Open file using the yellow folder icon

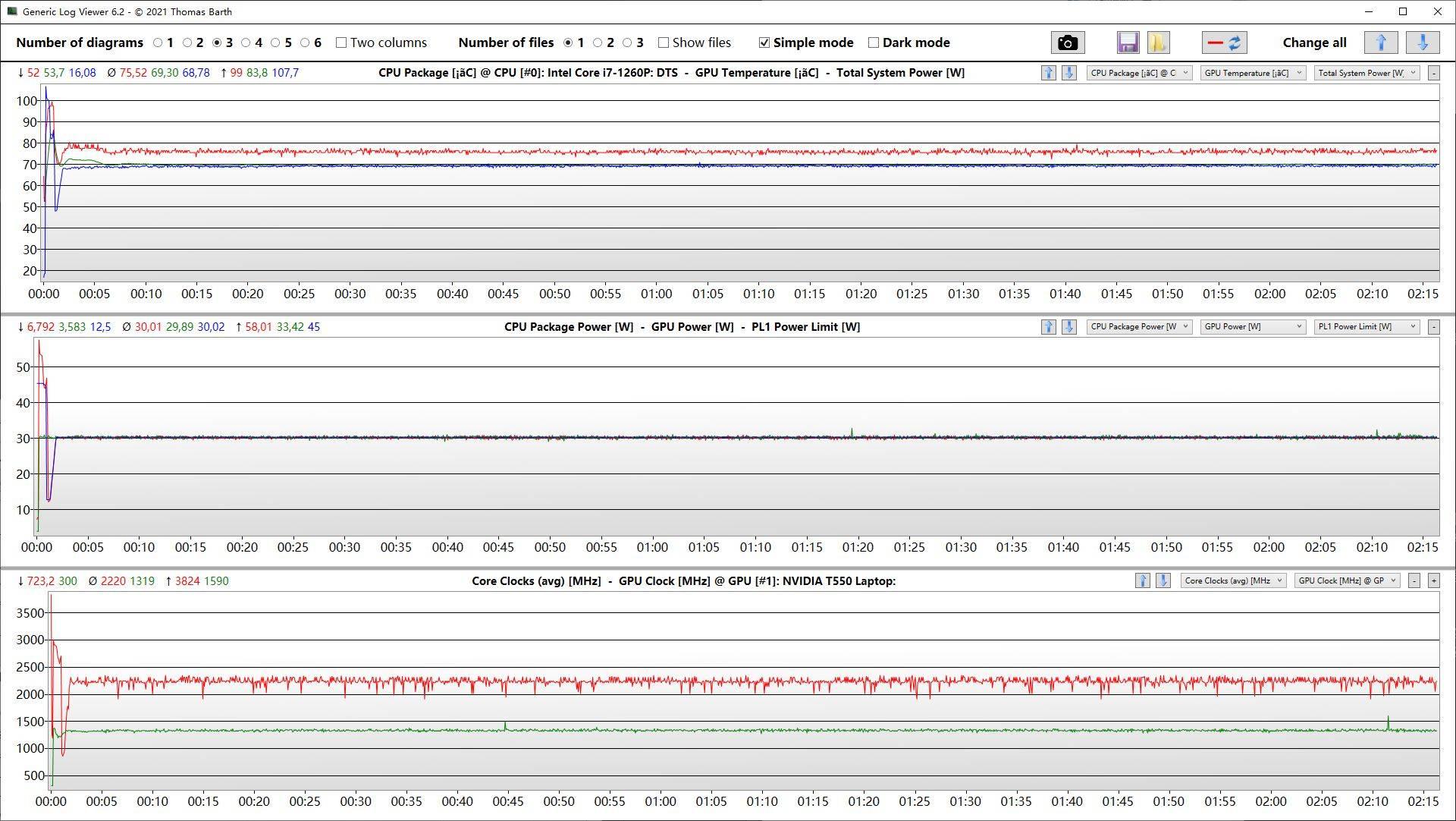coord(1158,42)
